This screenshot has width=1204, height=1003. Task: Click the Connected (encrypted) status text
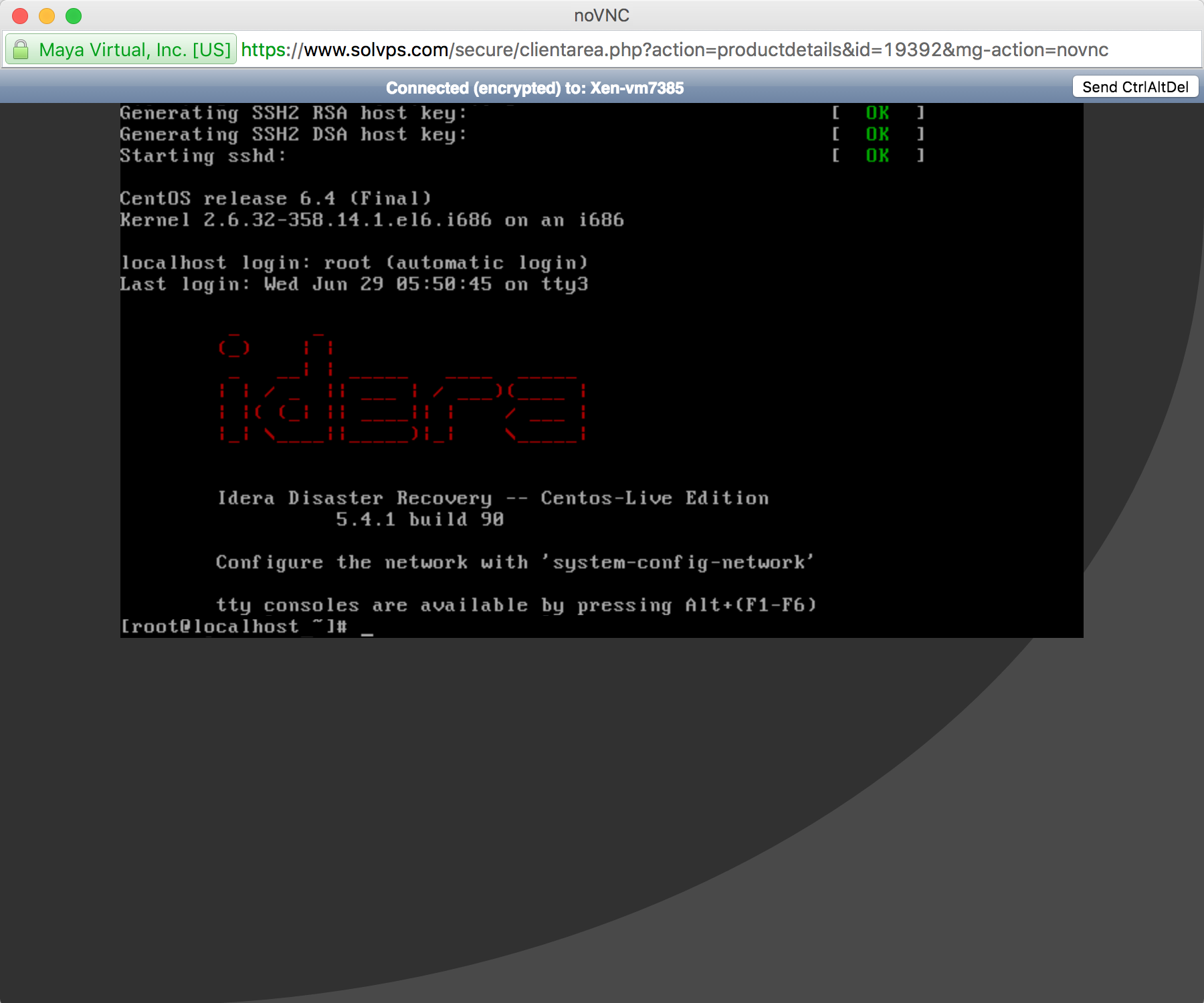(x=534, y=88)
